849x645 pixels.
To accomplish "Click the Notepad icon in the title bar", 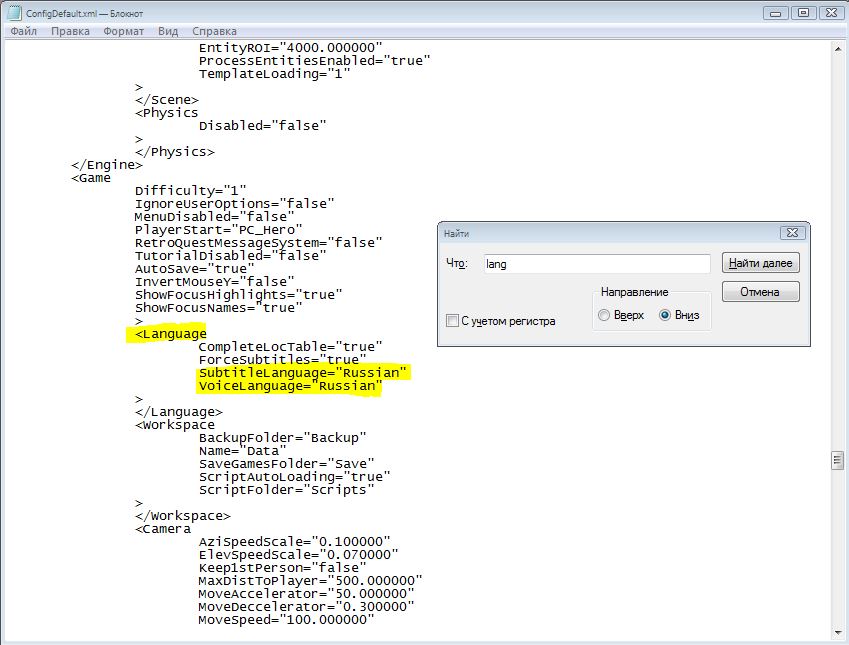I will click(x=14, y=13).
